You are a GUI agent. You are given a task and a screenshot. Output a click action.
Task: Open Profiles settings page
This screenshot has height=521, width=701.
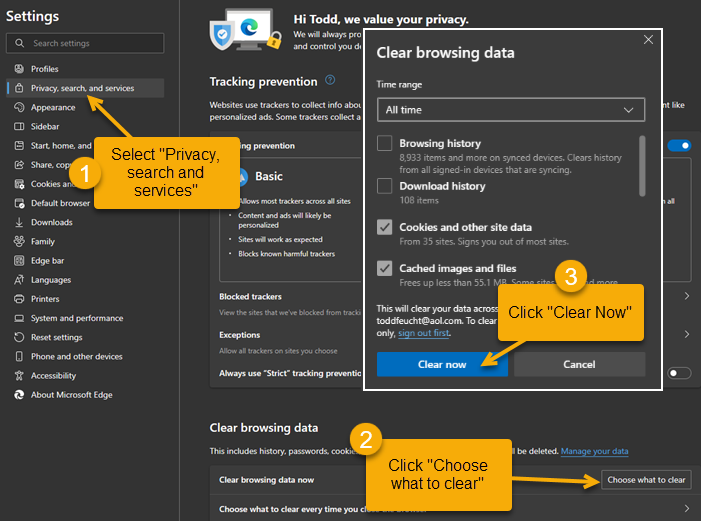click(x=85, y=69)
